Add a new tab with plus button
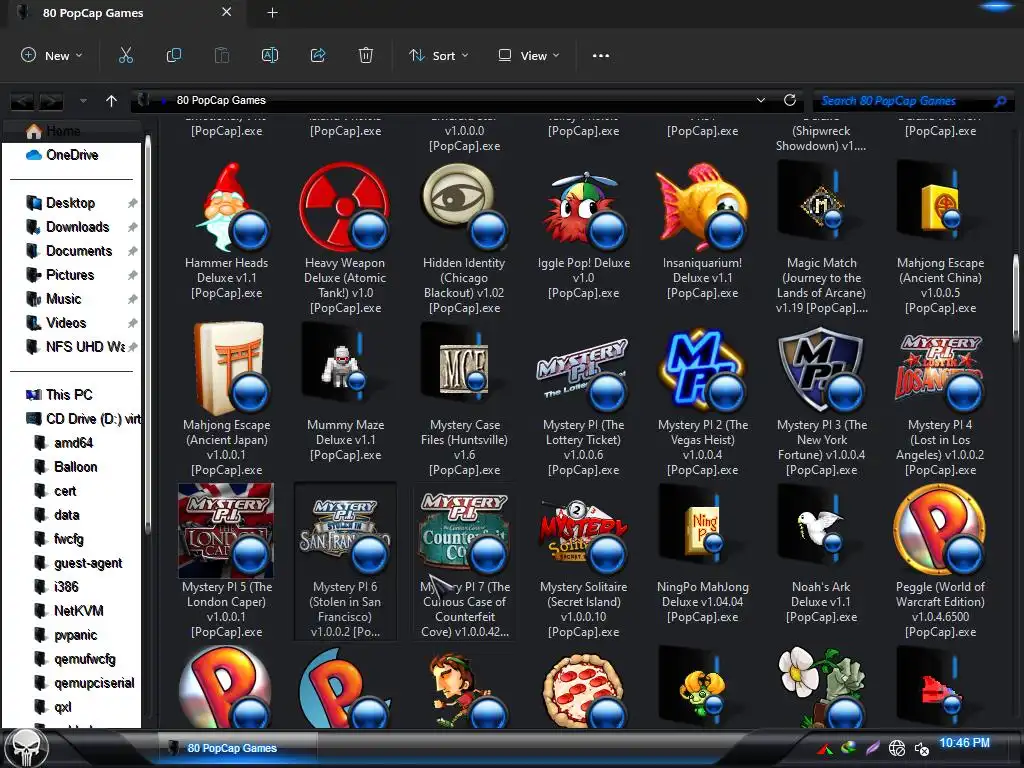1024x768 pixels. 272,12
